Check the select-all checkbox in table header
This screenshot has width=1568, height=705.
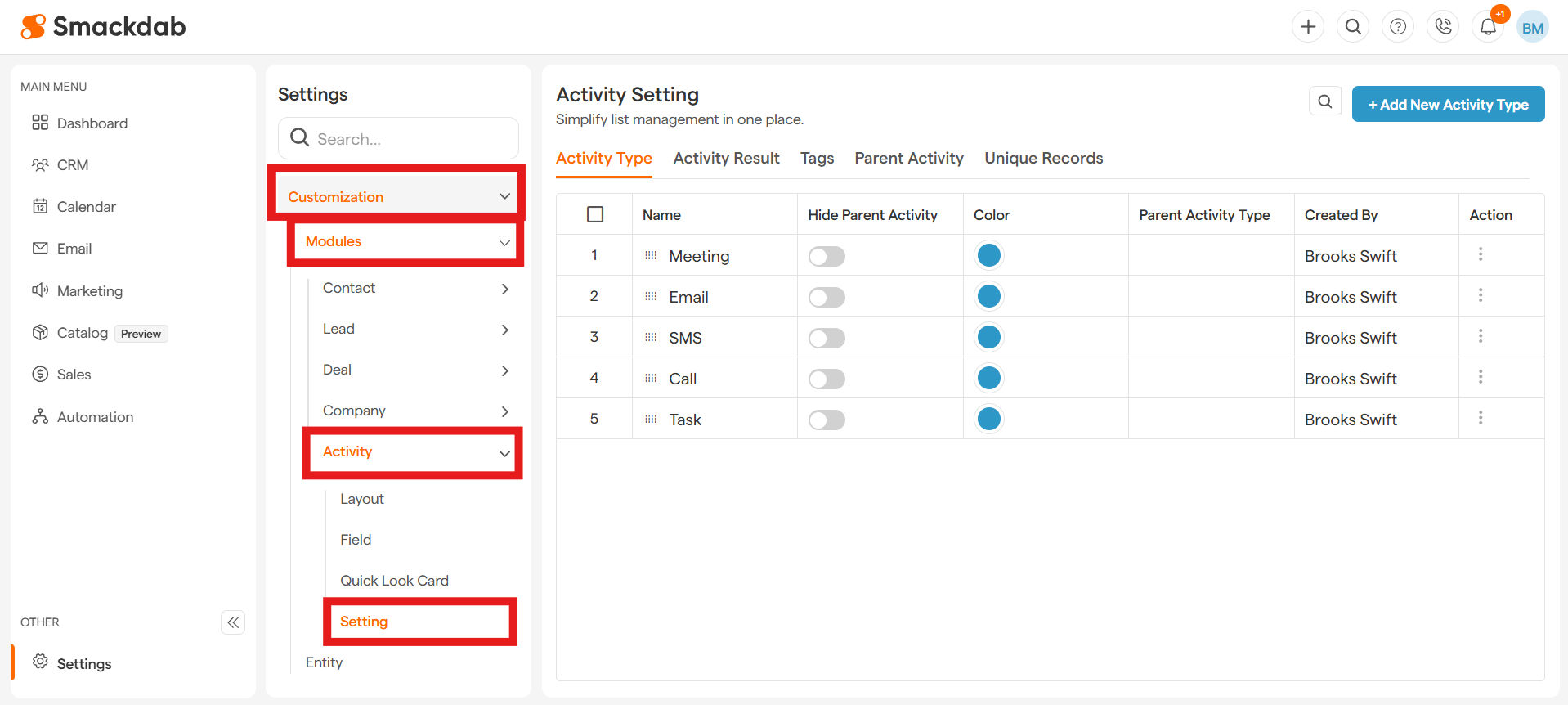595,214
